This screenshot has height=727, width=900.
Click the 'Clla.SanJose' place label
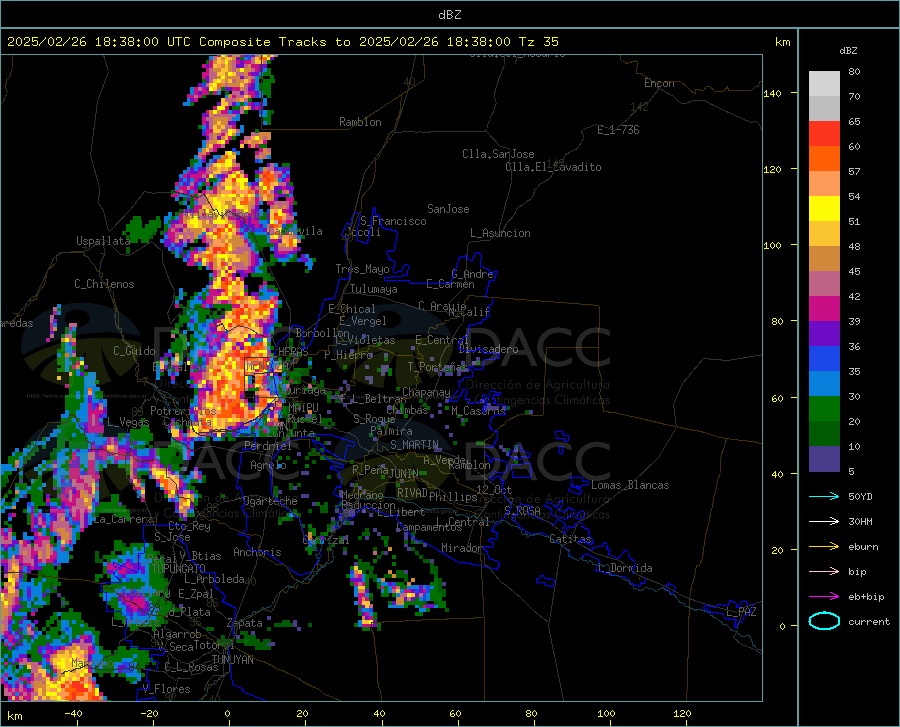point(498,154)
